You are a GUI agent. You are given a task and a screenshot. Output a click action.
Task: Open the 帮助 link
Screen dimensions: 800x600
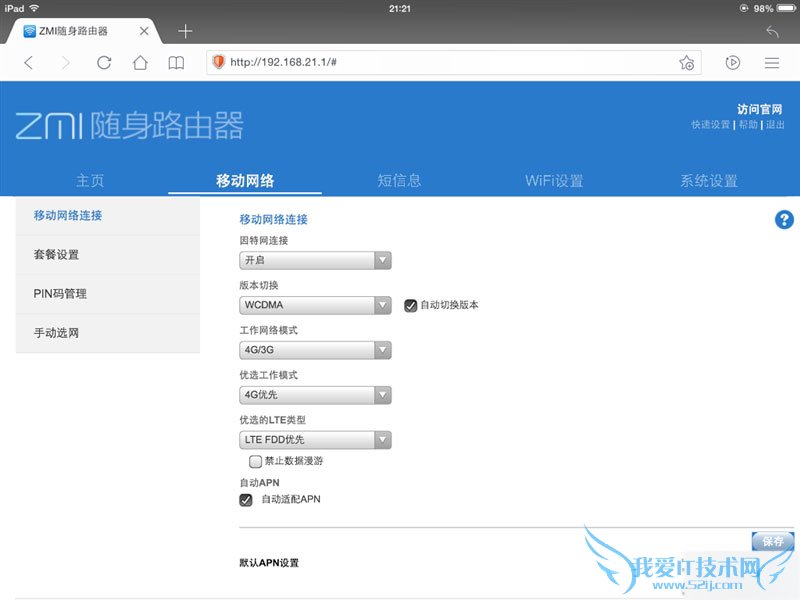pyautogui.click(x=748, y=124)
